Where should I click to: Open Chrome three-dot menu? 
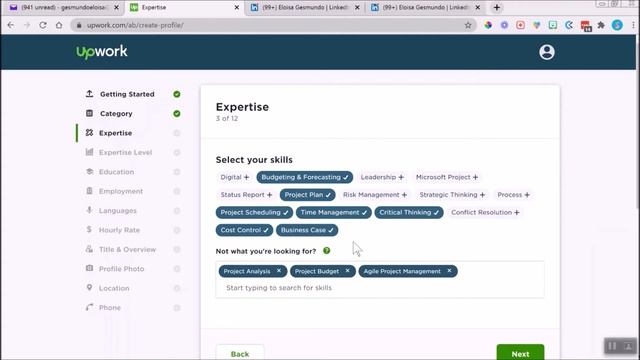[633, 25]
